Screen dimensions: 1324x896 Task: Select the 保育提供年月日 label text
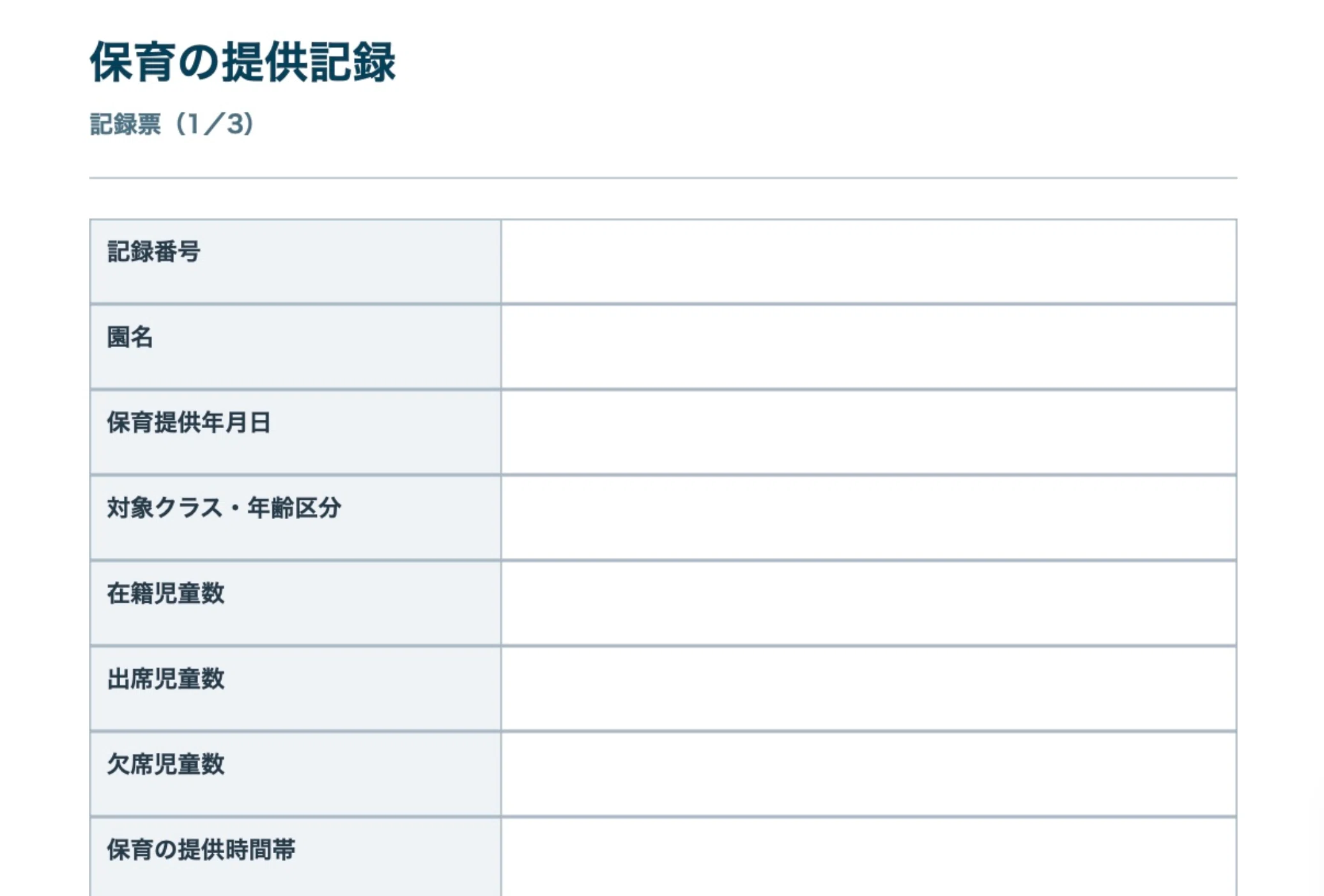(x=189, y=422)
